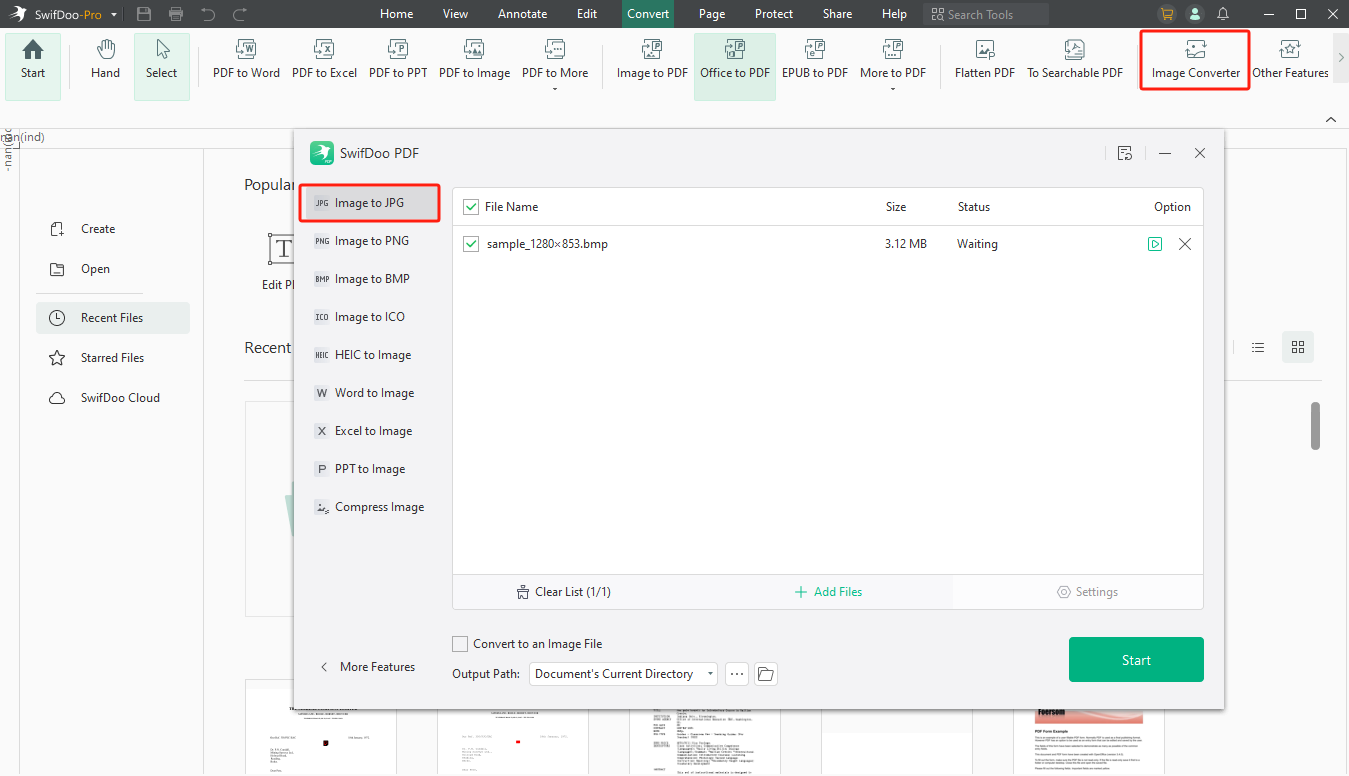The width and height of the screenshot is (1349, 776).
Task: Select the To Searchable PDF tool
Action: coord(1075,60)
